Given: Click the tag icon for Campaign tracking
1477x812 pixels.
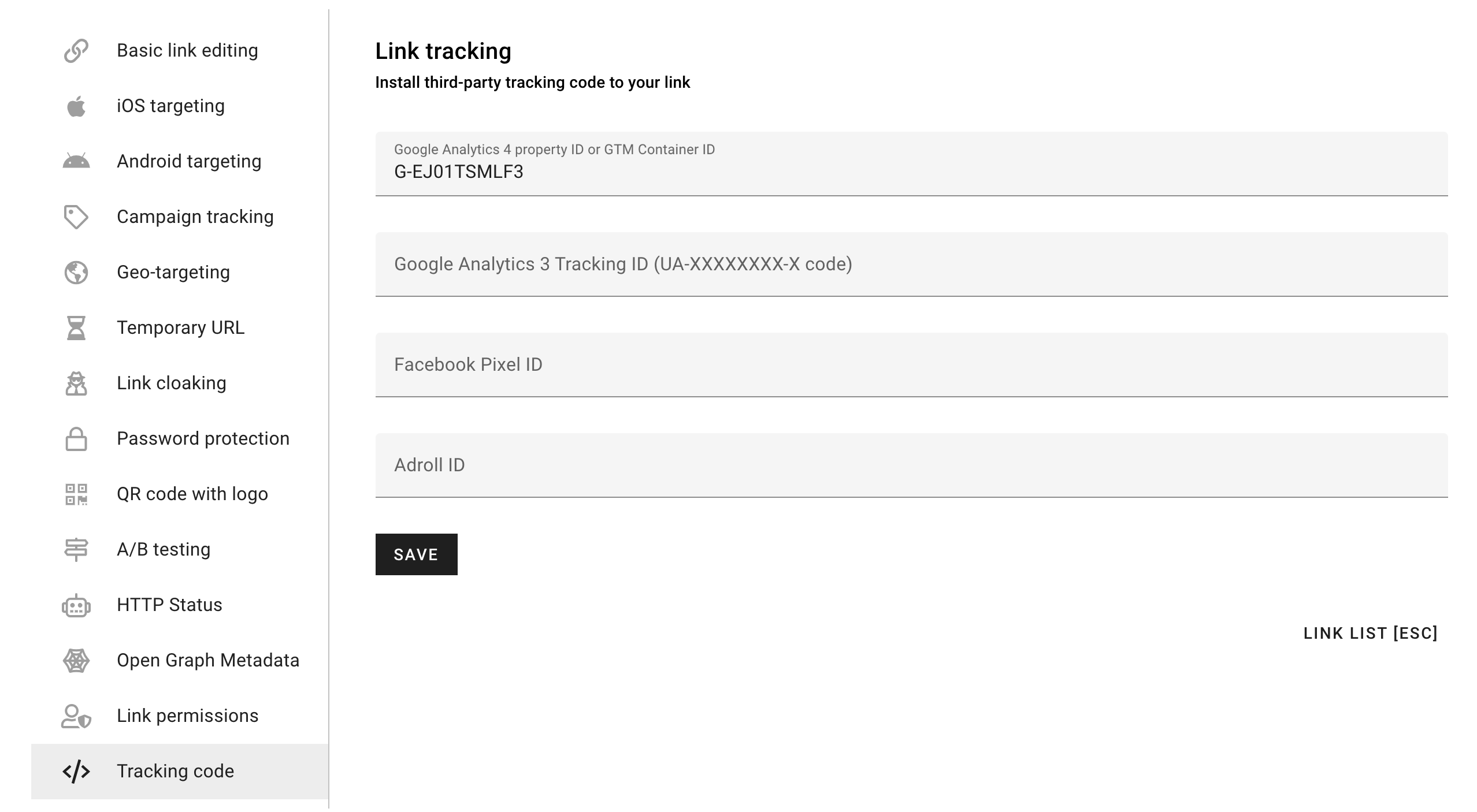Looking at the screenshot, I should (x=76, y=217).
